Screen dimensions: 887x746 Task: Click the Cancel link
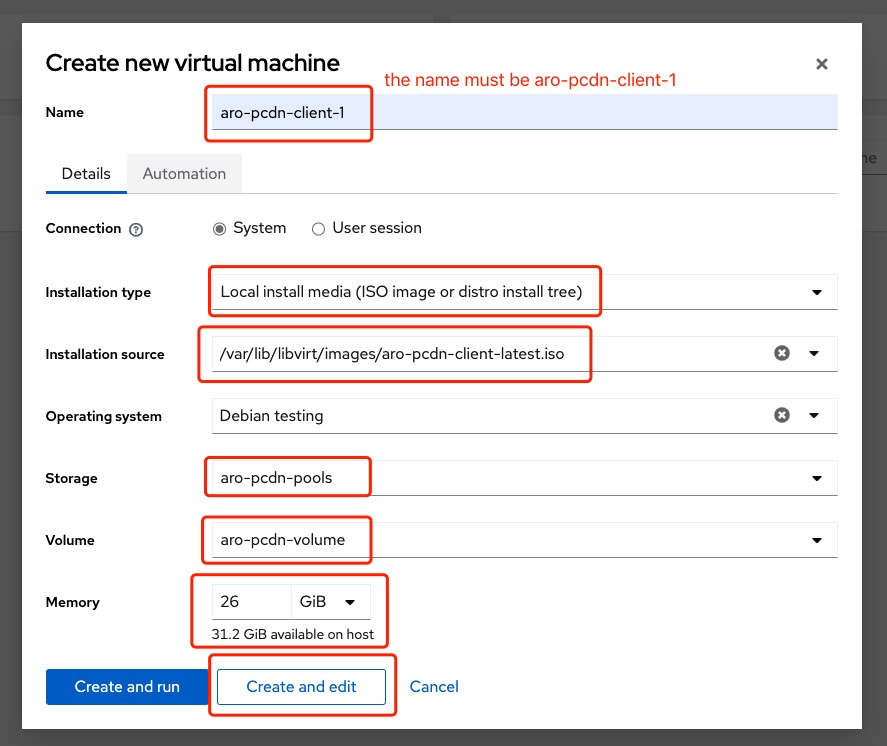coord(434,686)
